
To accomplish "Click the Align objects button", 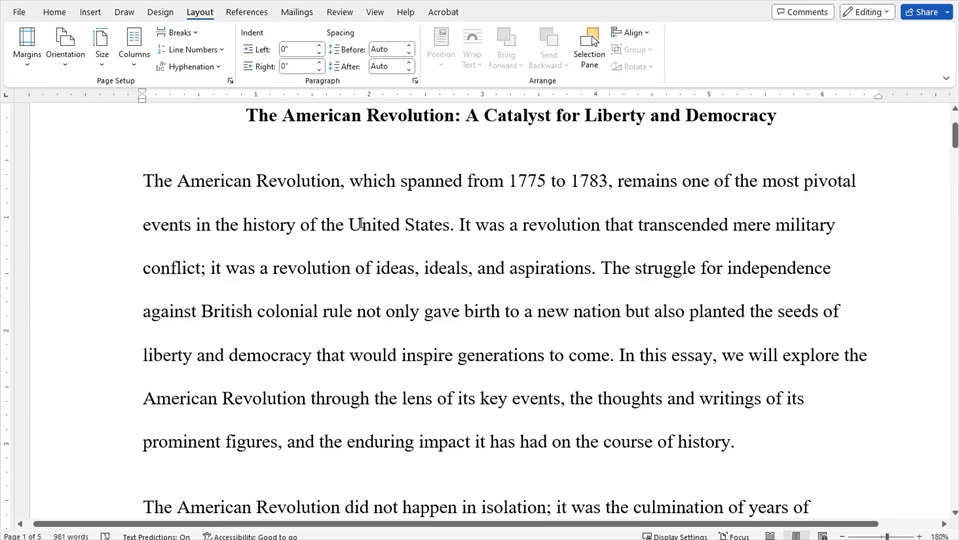I will tap(630, 33).
